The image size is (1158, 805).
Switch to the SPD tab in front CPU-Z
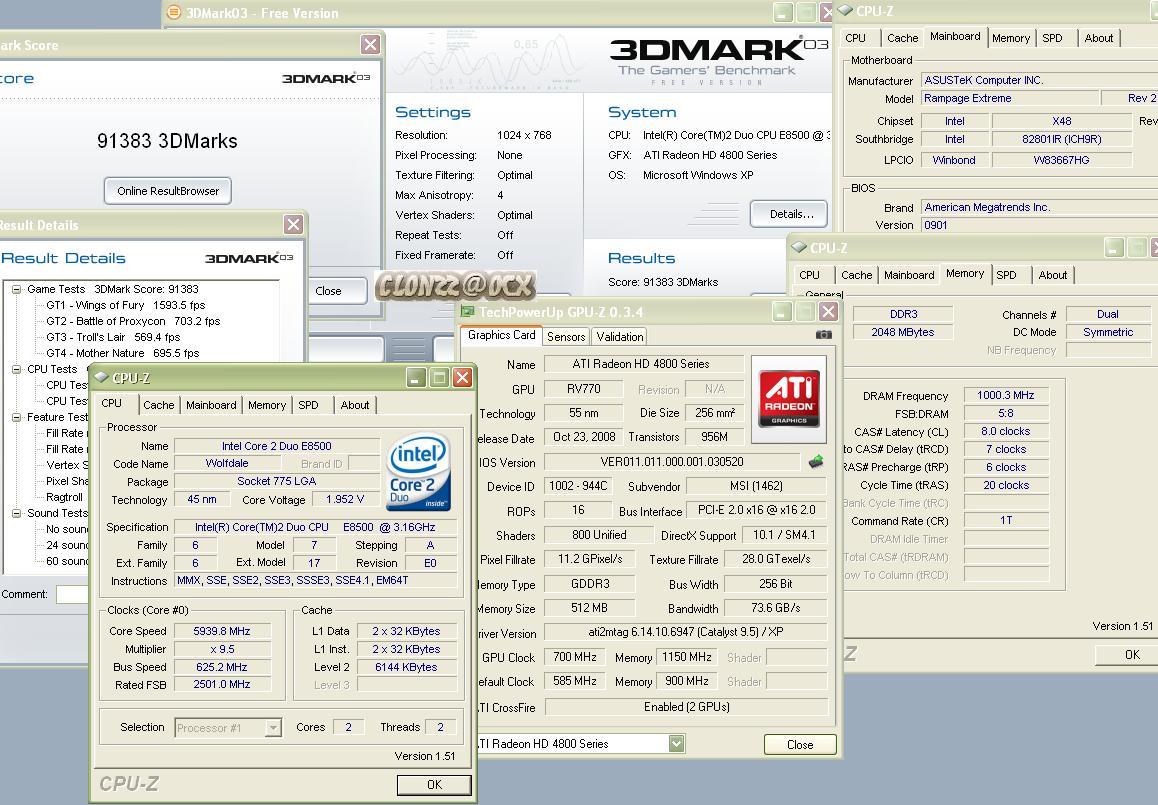309,405
